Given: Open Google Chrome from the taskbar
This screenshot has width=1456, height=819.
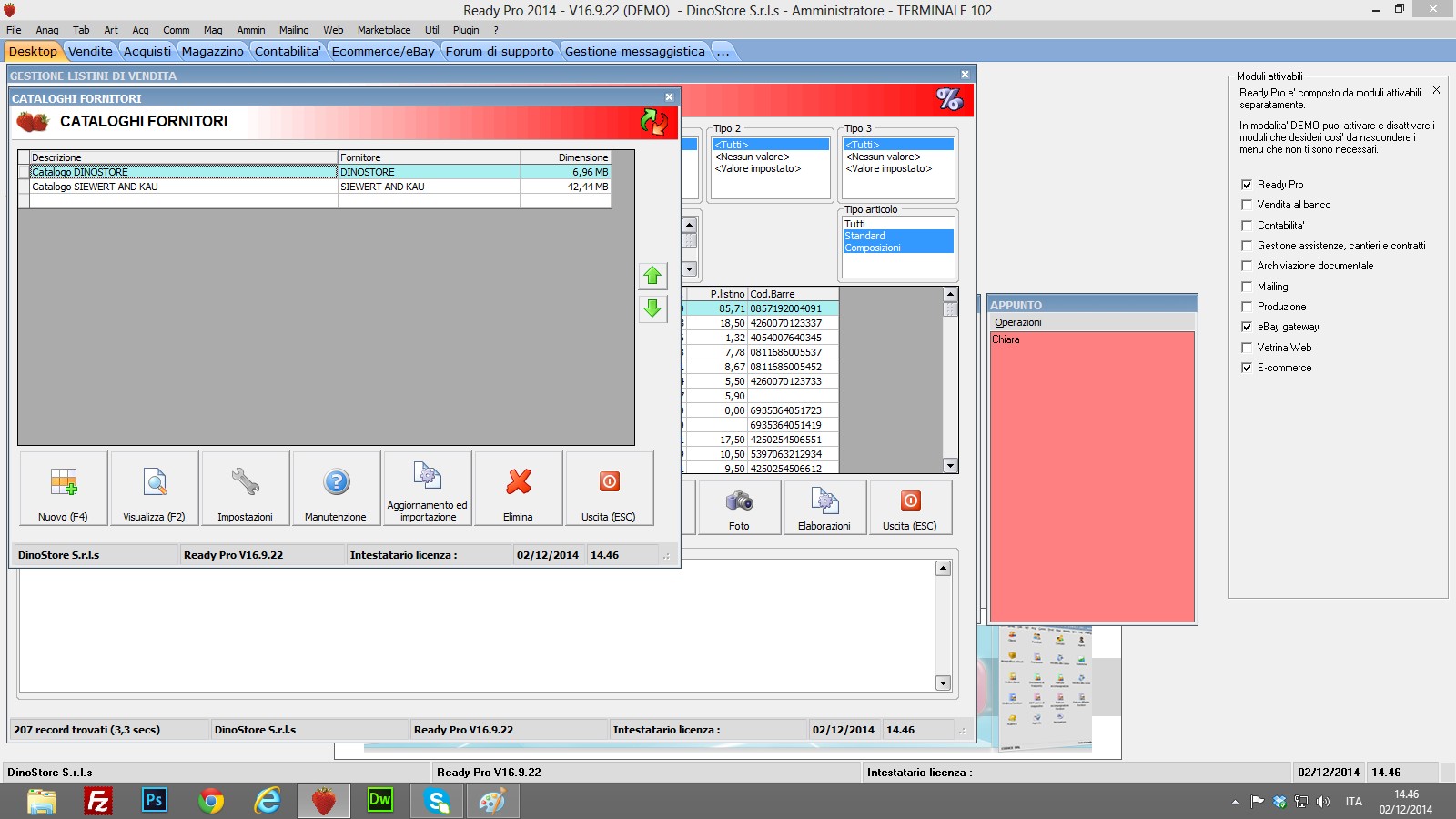Looking at the screenshot, I should (x=211, y=801).
